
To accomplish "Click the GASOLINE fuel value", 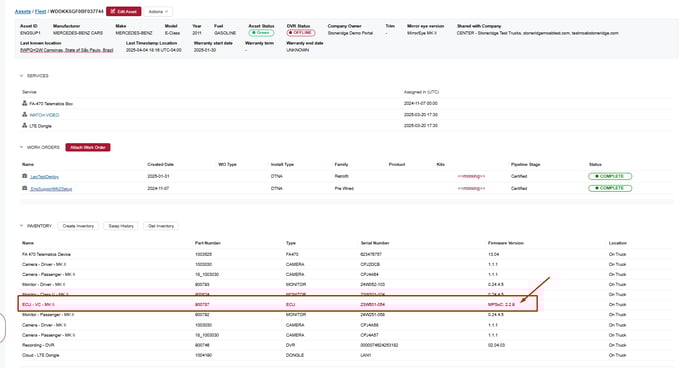I will coord(225,33).
